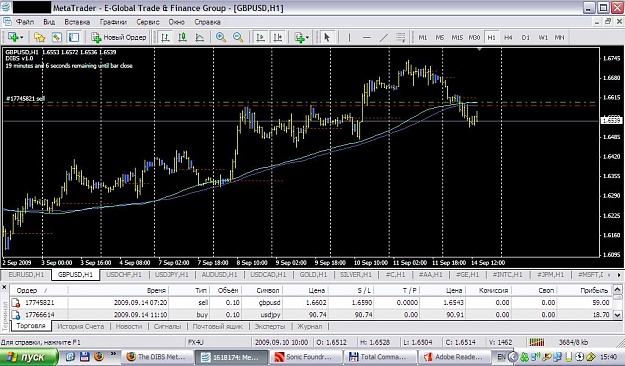
Task: Open the Эксперты terminal tab
Action: [x=270, y=327]
